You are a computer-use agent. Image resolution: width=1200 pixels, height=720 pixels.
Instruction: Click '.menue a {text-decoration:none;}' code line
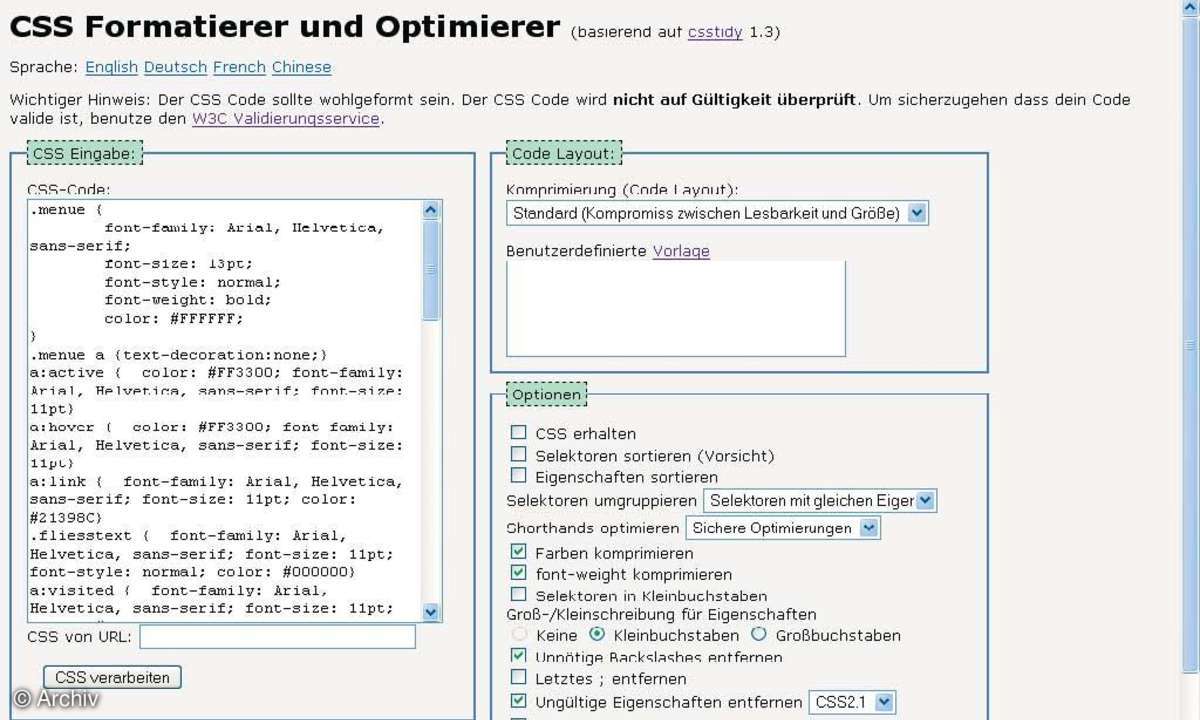click(178, 355)
